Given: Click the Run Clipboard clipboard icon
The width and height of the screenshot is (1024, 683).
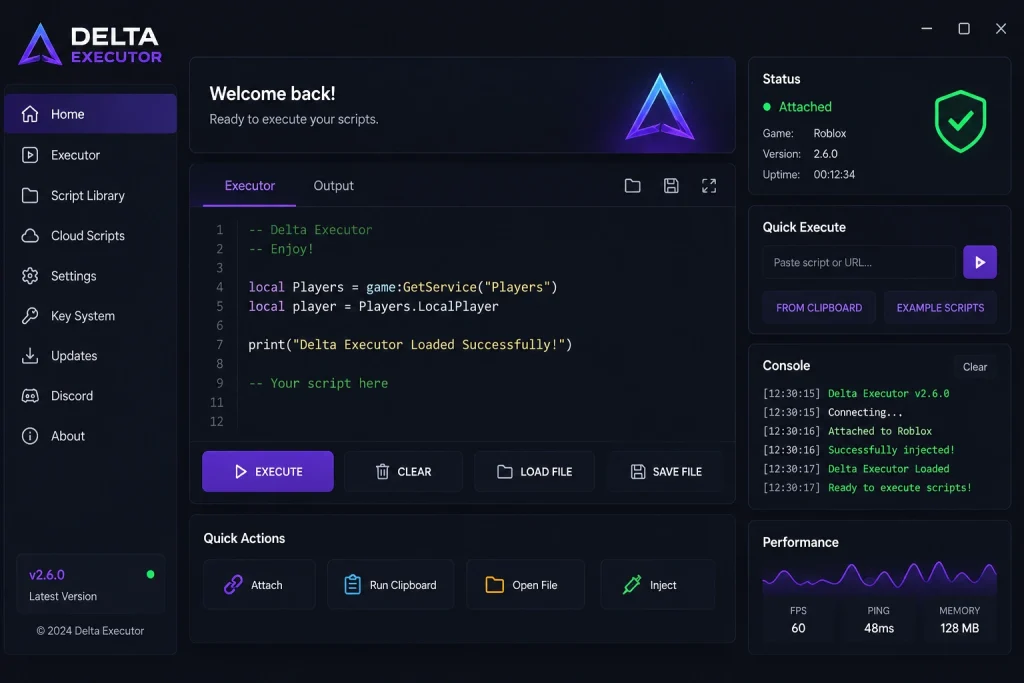Looking at the screenshot, I should pos(352,584).
